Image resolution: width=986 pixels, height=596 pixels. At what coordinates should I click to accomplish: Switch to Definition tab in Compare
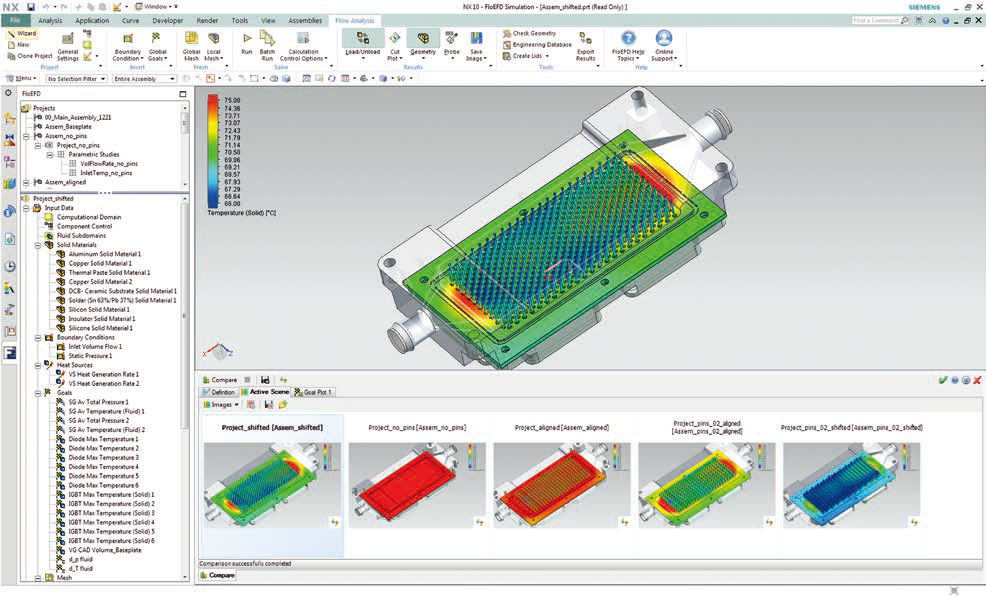pyautogui.click(x=218, y=392)
